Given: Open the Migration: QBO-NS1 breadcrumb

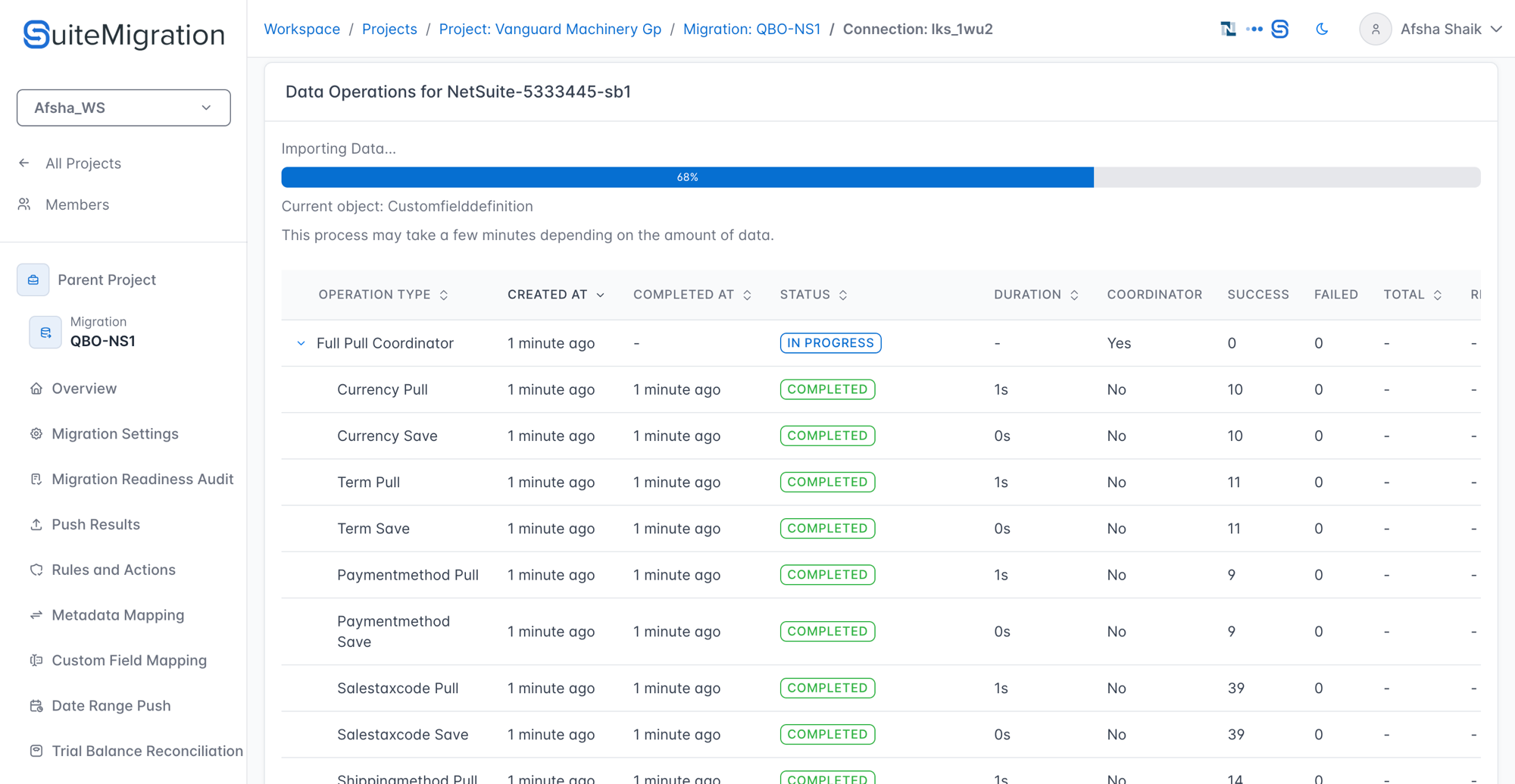Looking at the screenshot, I should pos(751,29).
